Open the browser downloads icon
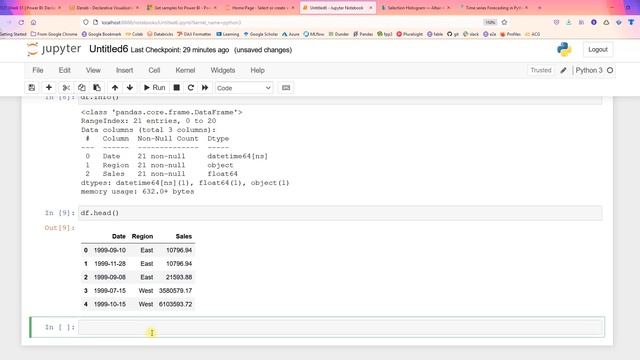This screenshot has height=360, width=640. point(569,22)
